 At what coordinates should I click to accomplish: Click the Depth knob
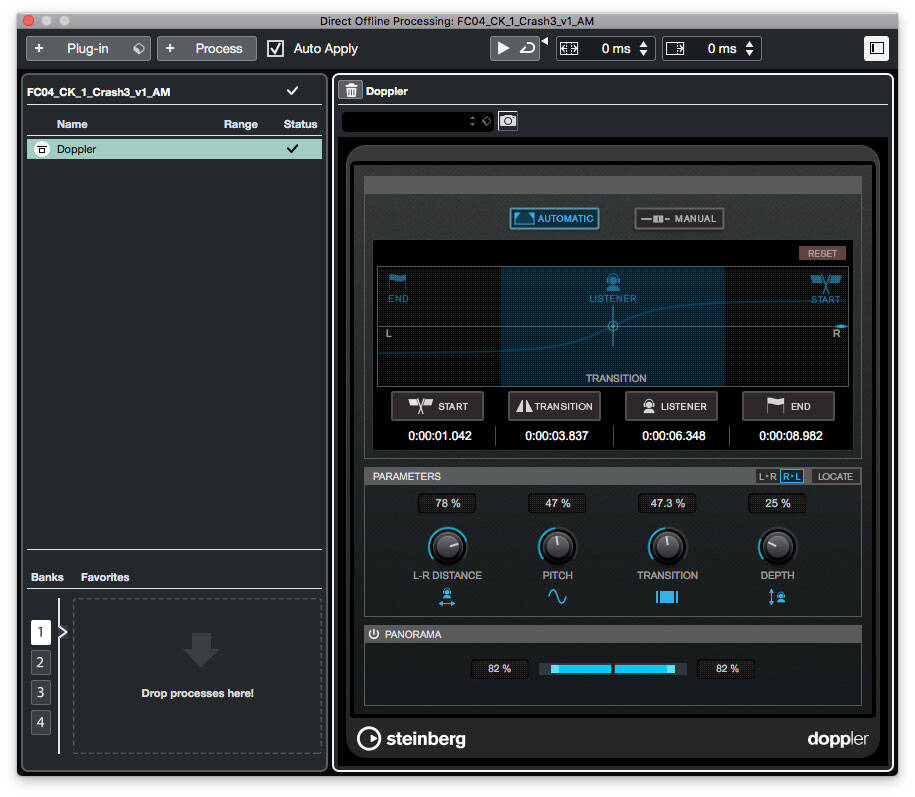777,546
